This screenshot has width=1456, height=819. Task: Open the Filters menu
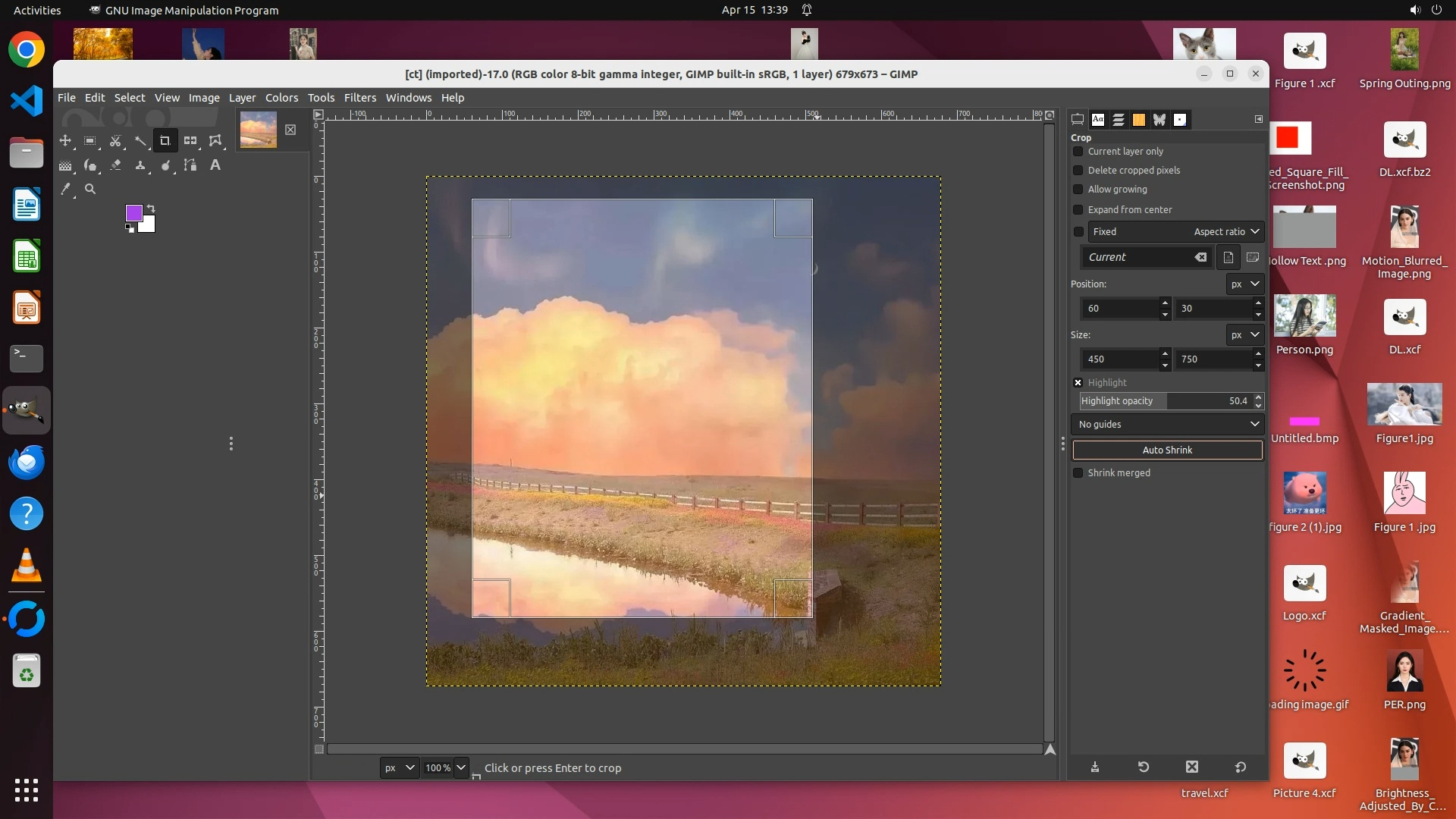click(x=359, y=98)
